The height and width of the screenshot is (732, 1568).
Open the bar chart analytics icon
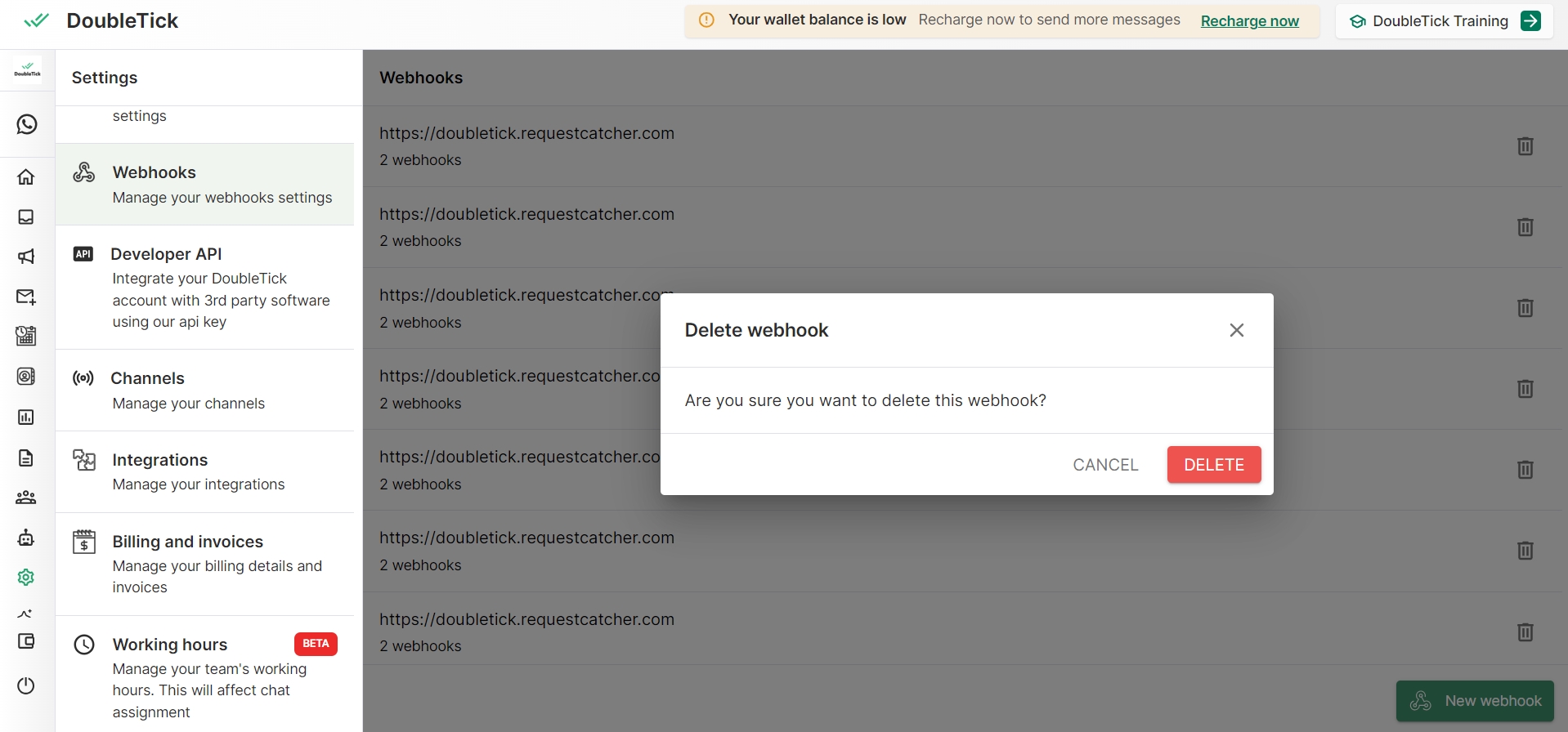26,417
